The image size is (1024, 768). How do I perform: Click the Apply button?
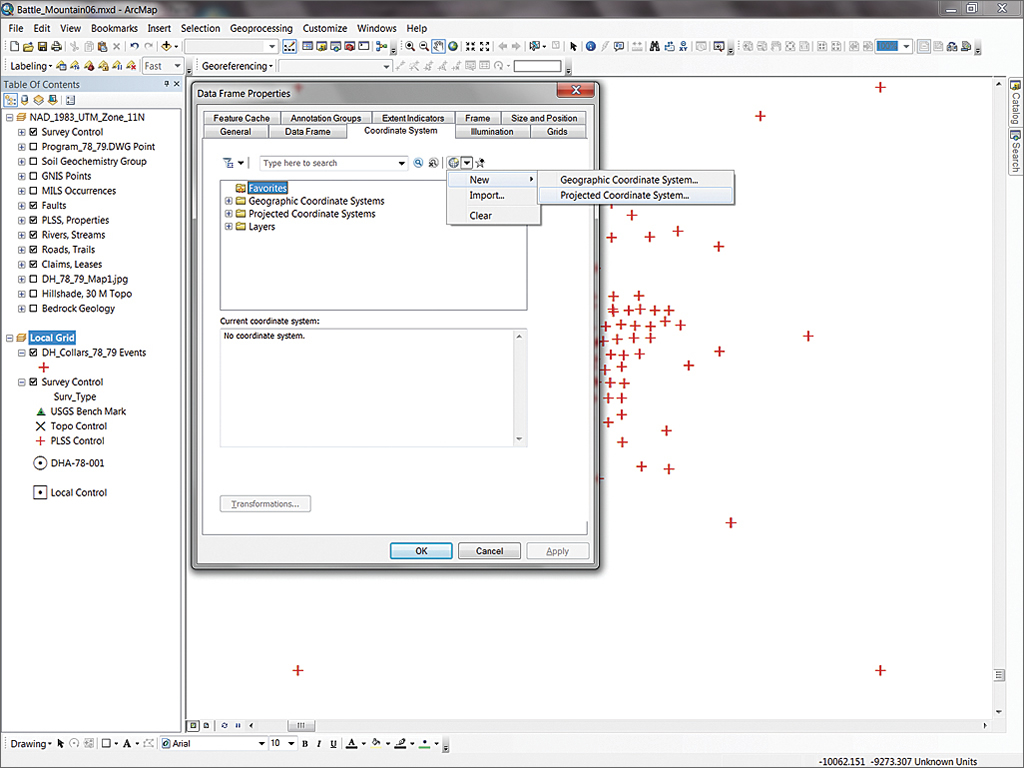tap(558, 551)
